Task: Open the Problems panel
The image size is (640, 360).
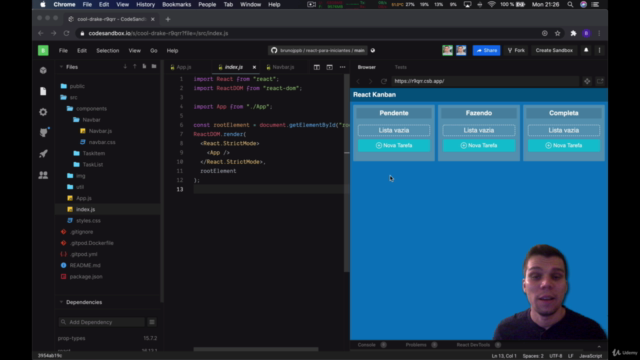Action: (x=416, y=345)
